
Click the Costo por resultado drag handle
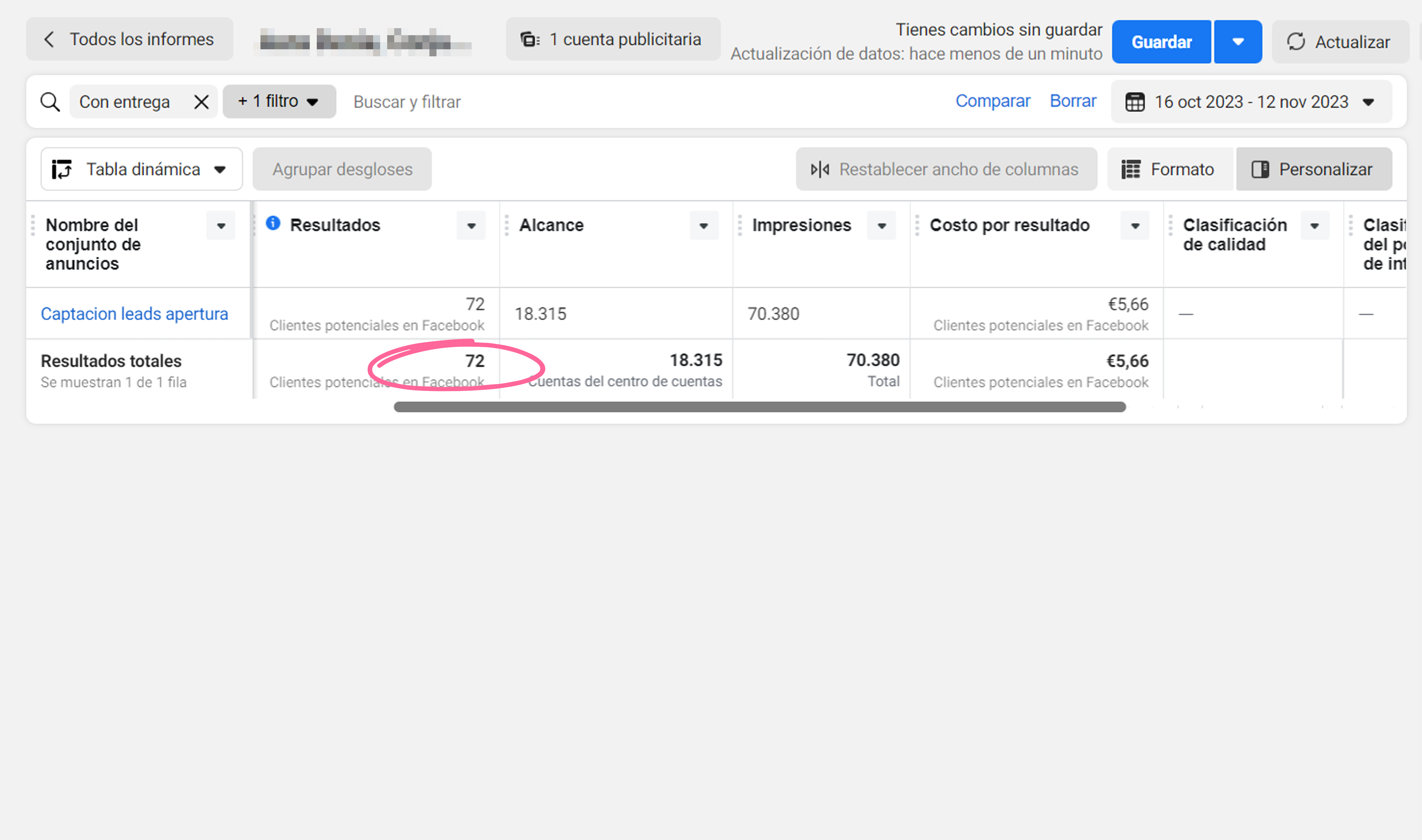coord(917,225)
